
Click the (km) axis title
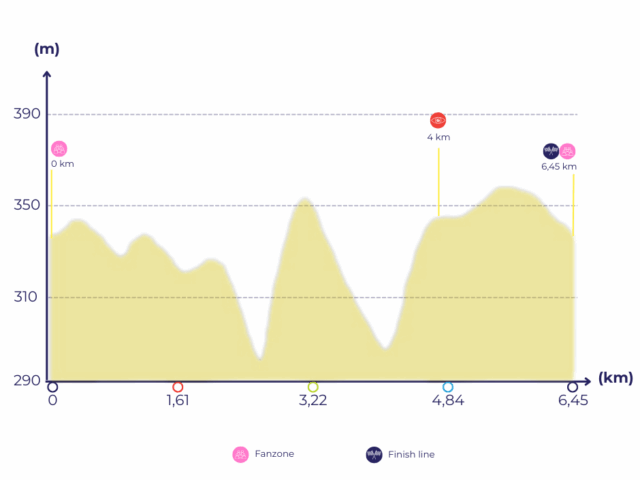pos(615,378)
